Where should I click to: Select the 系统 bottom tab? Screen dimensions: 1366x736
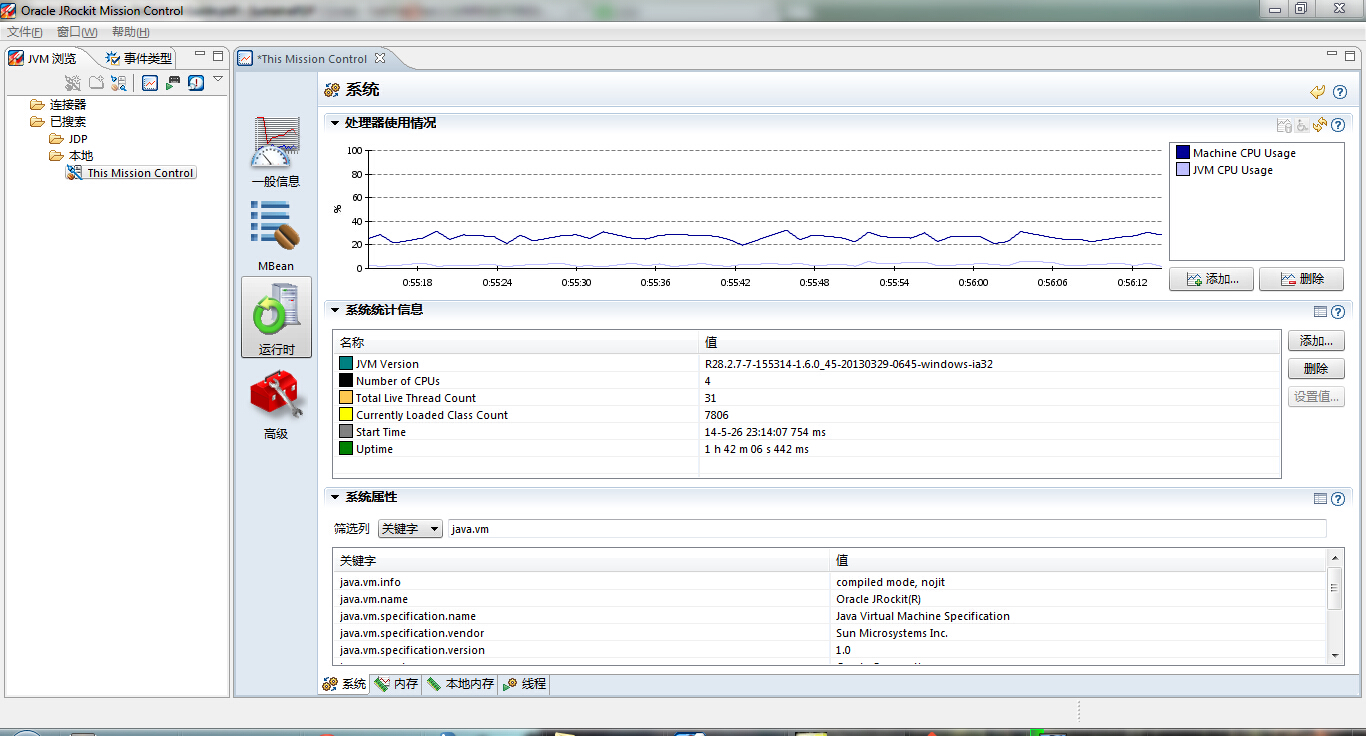[345, 684]
